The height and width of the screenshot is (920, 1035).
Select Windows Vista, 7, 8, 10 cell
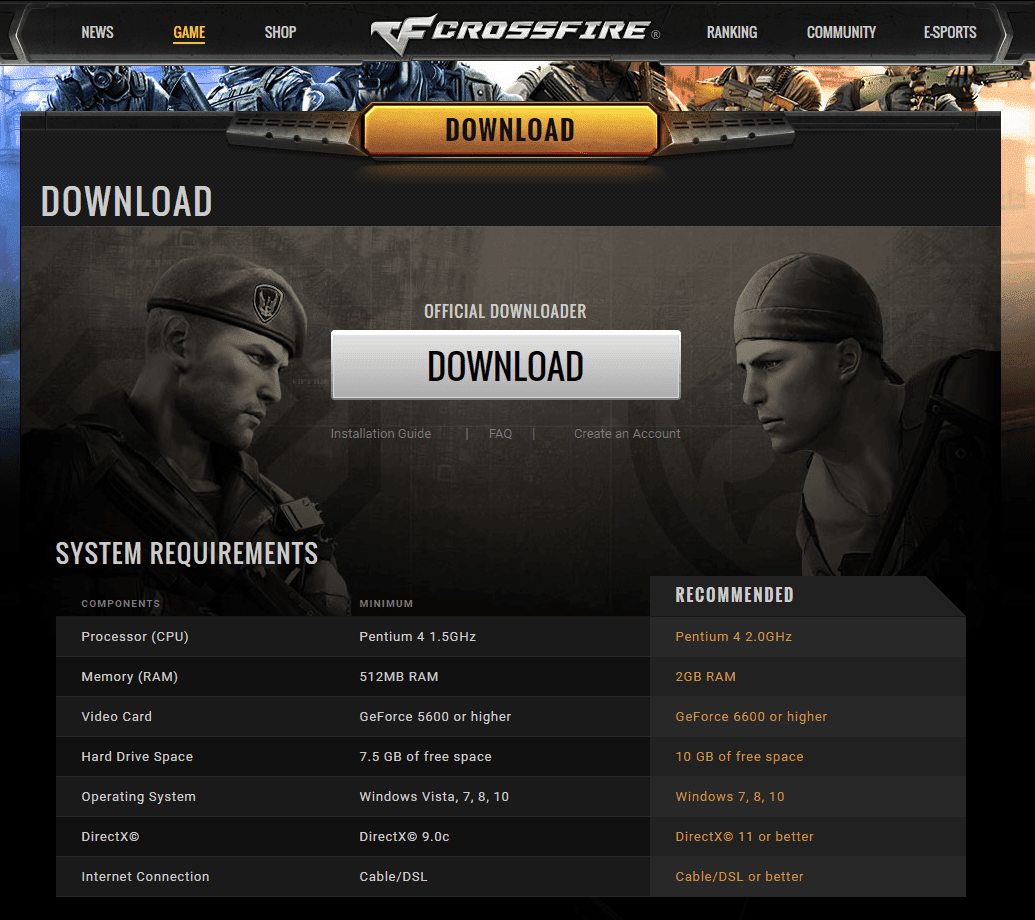click(x=434, y=797)
